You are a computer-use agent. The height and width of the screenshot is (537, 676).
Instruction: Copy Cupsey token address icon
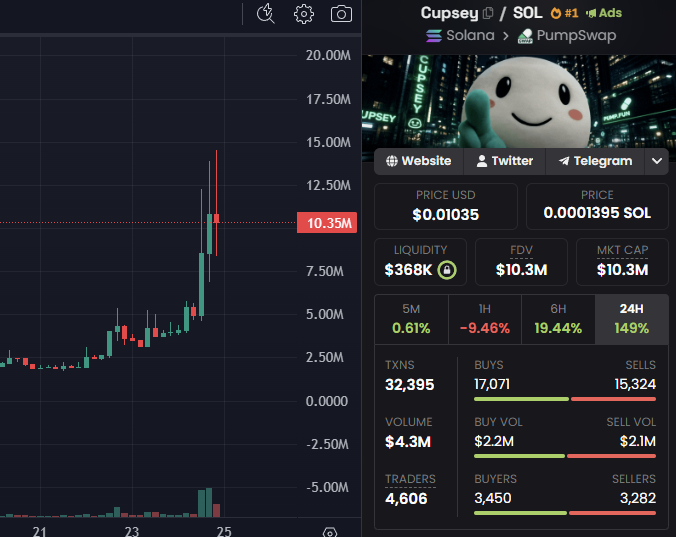click(x=488, y=13)
